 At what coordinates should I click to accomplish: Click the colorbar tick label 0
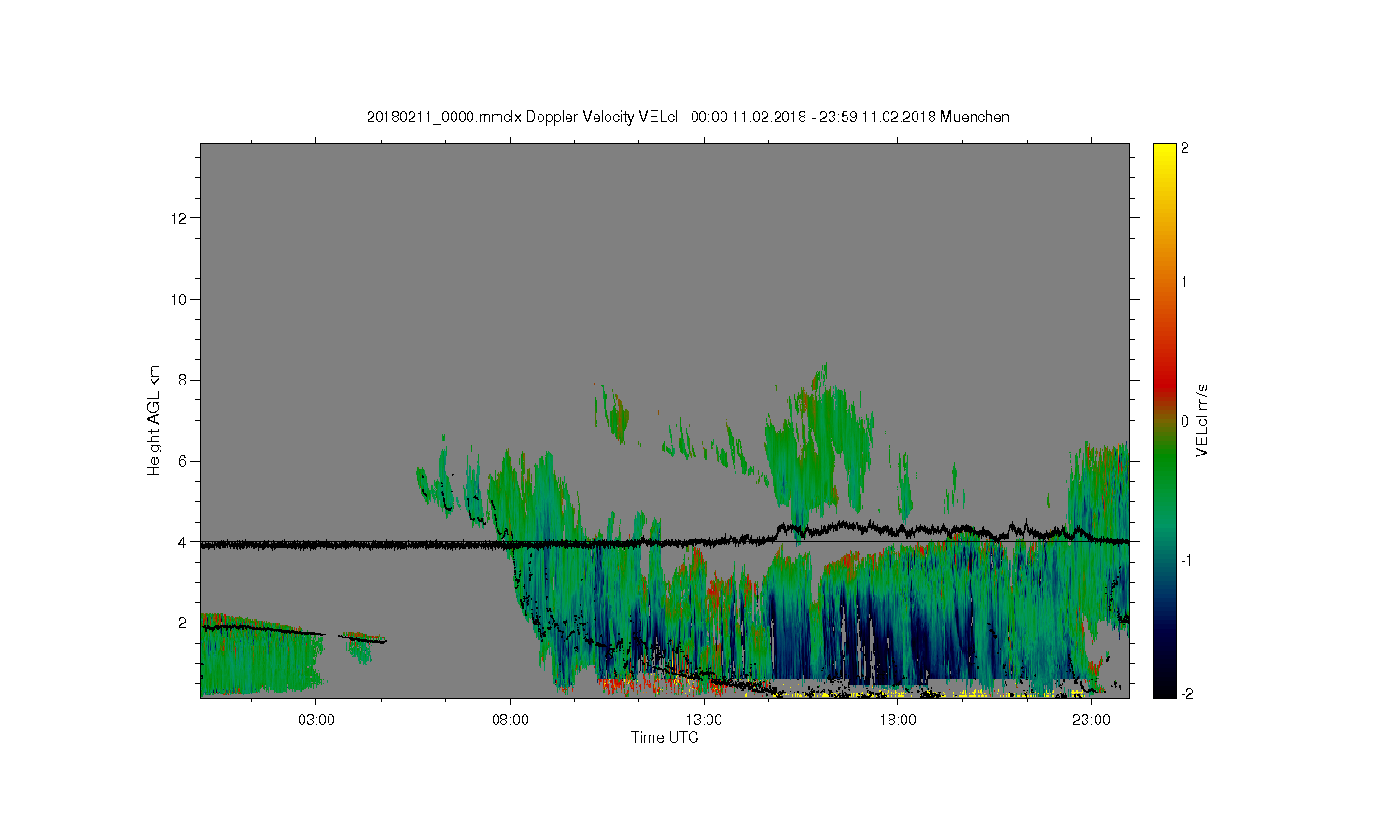(x=1185, y=421)
